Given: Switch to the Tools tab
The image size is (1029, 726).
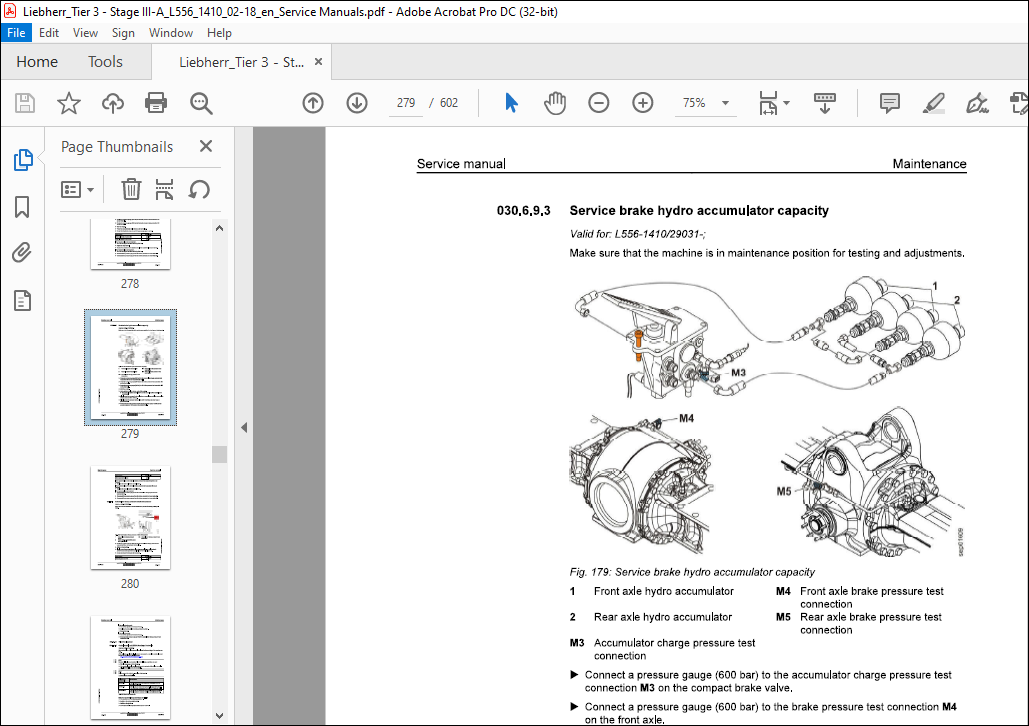Looking at the screenshot, I should click(x=106, y=62).
